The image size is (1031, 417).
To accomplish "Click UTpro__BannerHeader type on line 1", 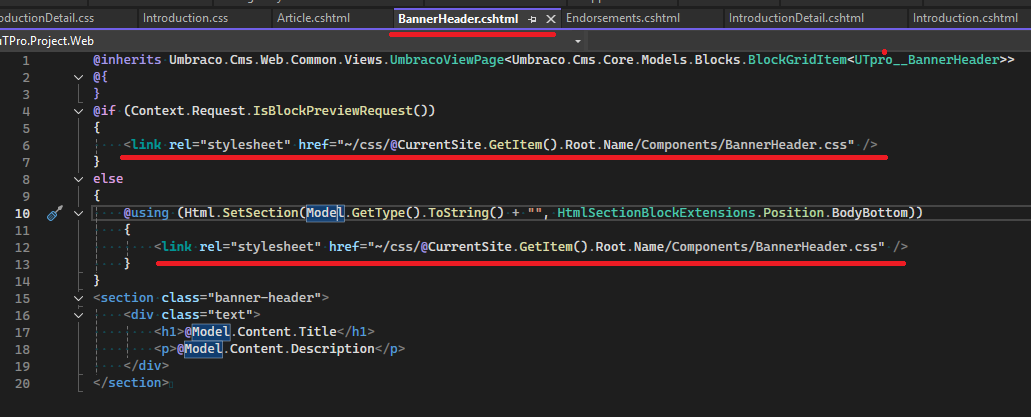I will (927, 61).
